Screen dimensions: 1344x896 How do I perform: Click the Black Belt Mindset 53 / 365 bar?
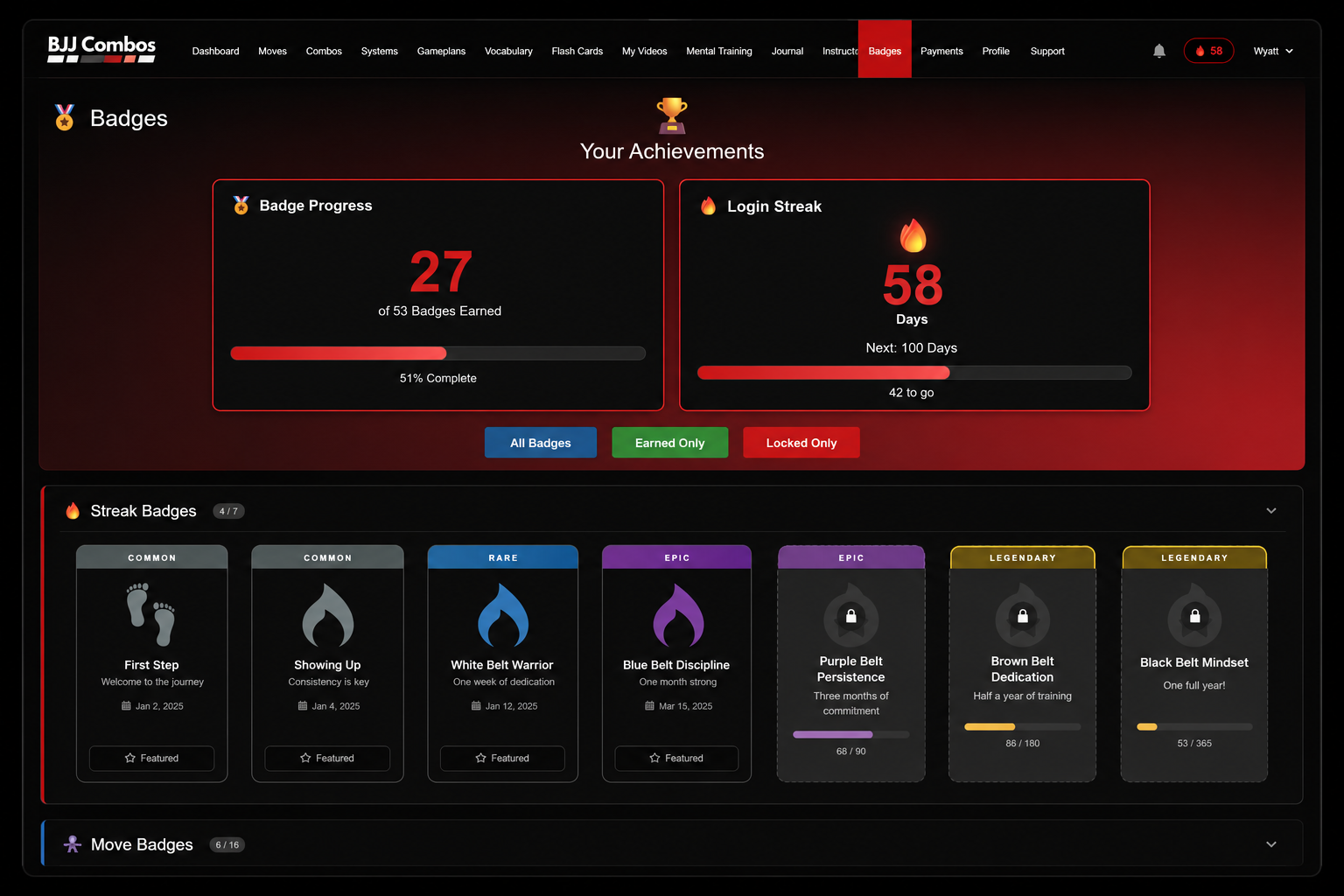coord(1194,726)
